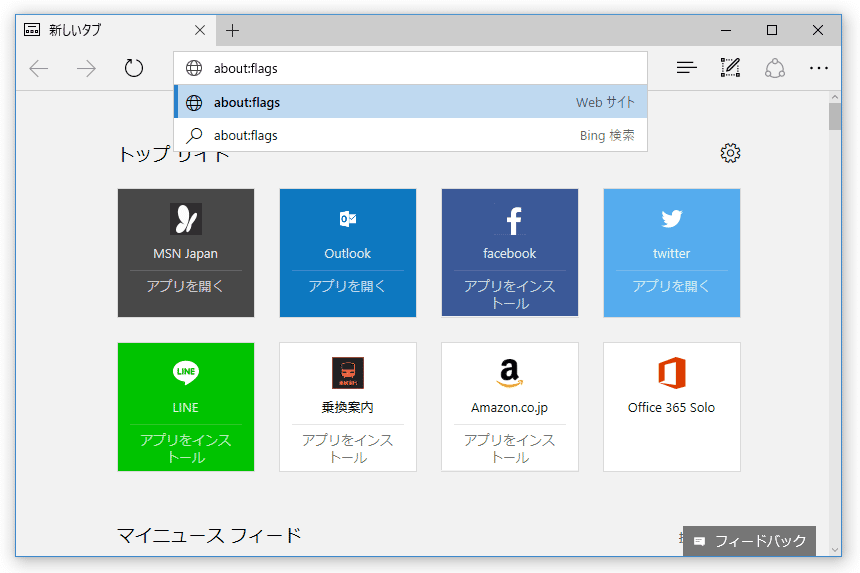This screenshot has height=573, width=860.
Task: Click magnifier icon of Bing suggestion
Action: (194, 135)
